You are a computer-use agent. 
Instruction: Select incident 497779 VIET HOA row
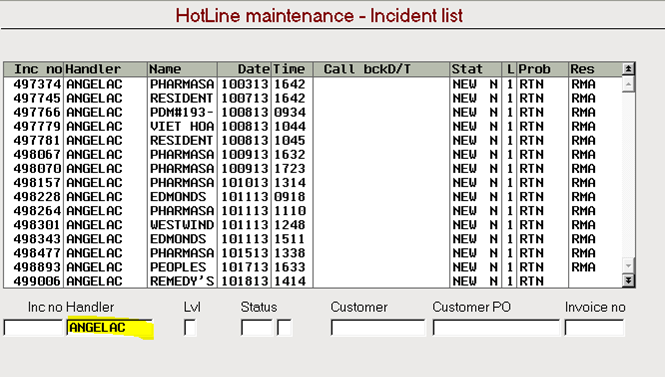pyautogui.click(x=313, y=126)
